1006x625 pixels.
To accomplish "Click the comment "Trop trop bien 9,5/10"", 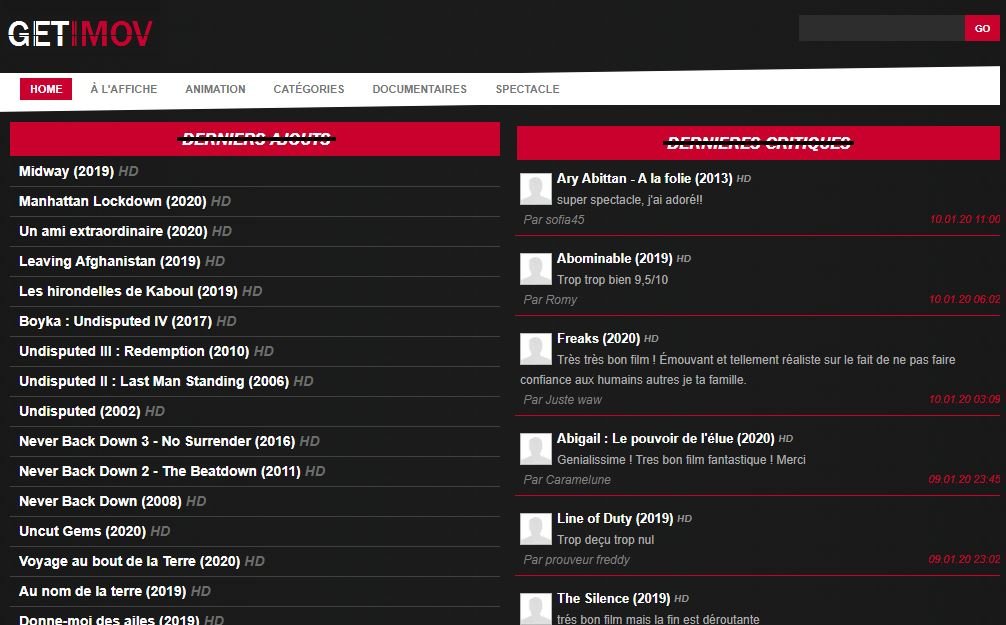I will pos(612,280).
